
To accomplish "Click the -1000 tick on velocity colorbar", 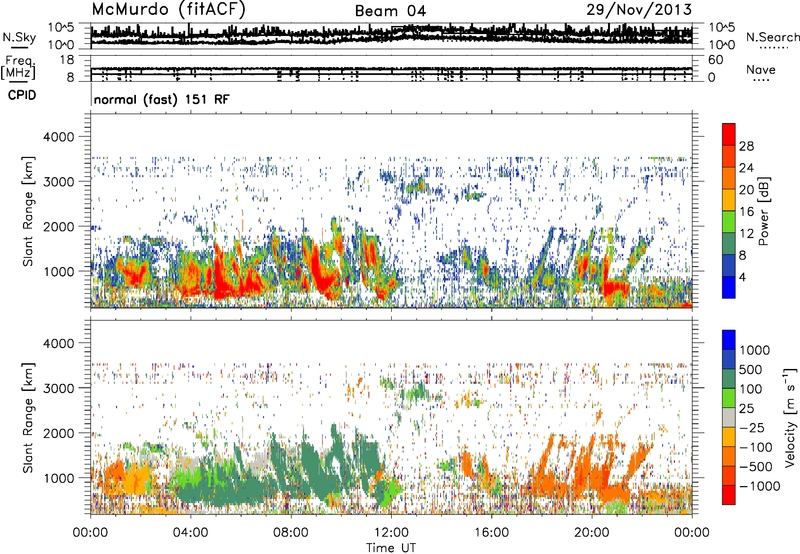I will pos(760,486).
